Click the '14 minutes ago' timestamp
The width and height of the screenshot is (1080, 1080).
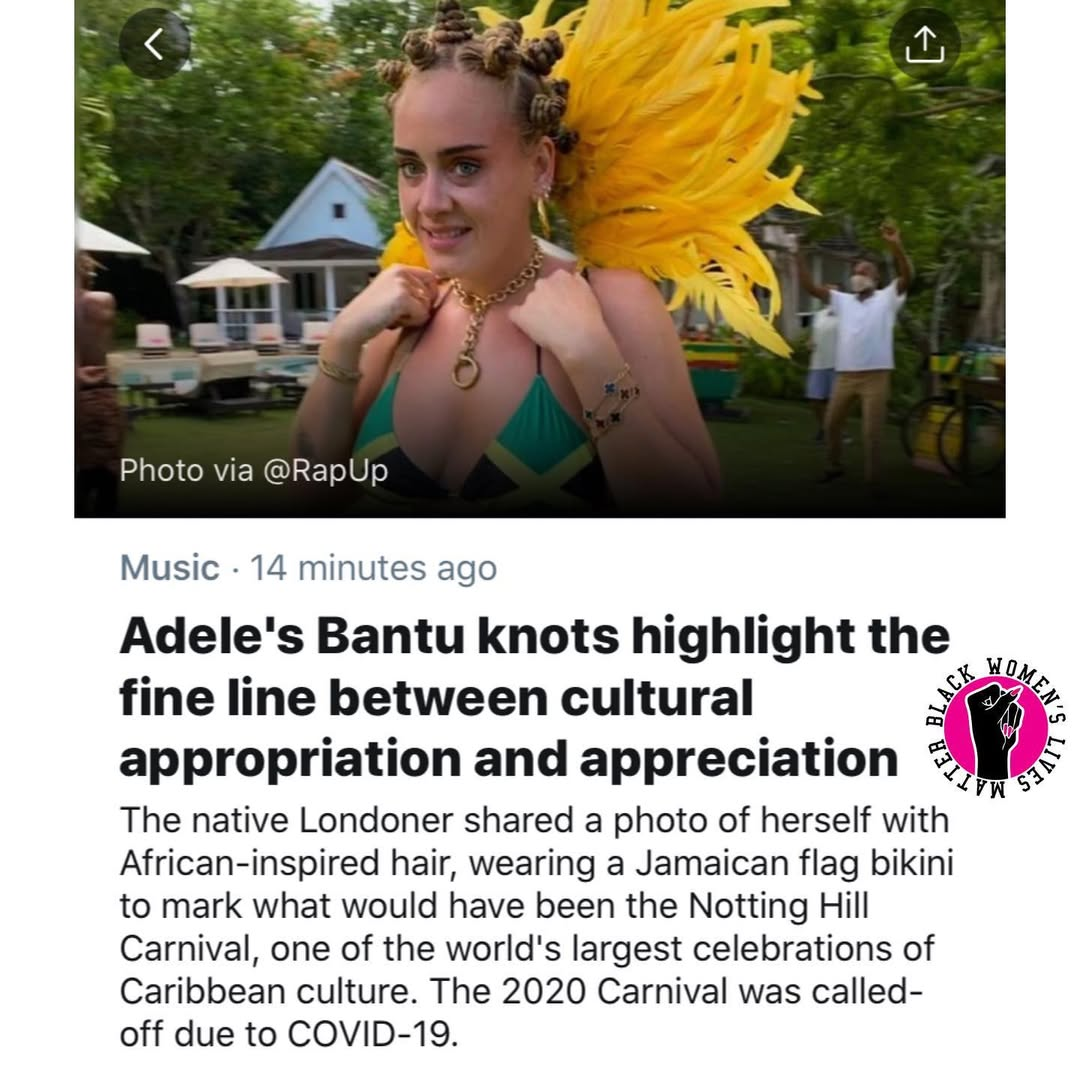tap(373, 568)
